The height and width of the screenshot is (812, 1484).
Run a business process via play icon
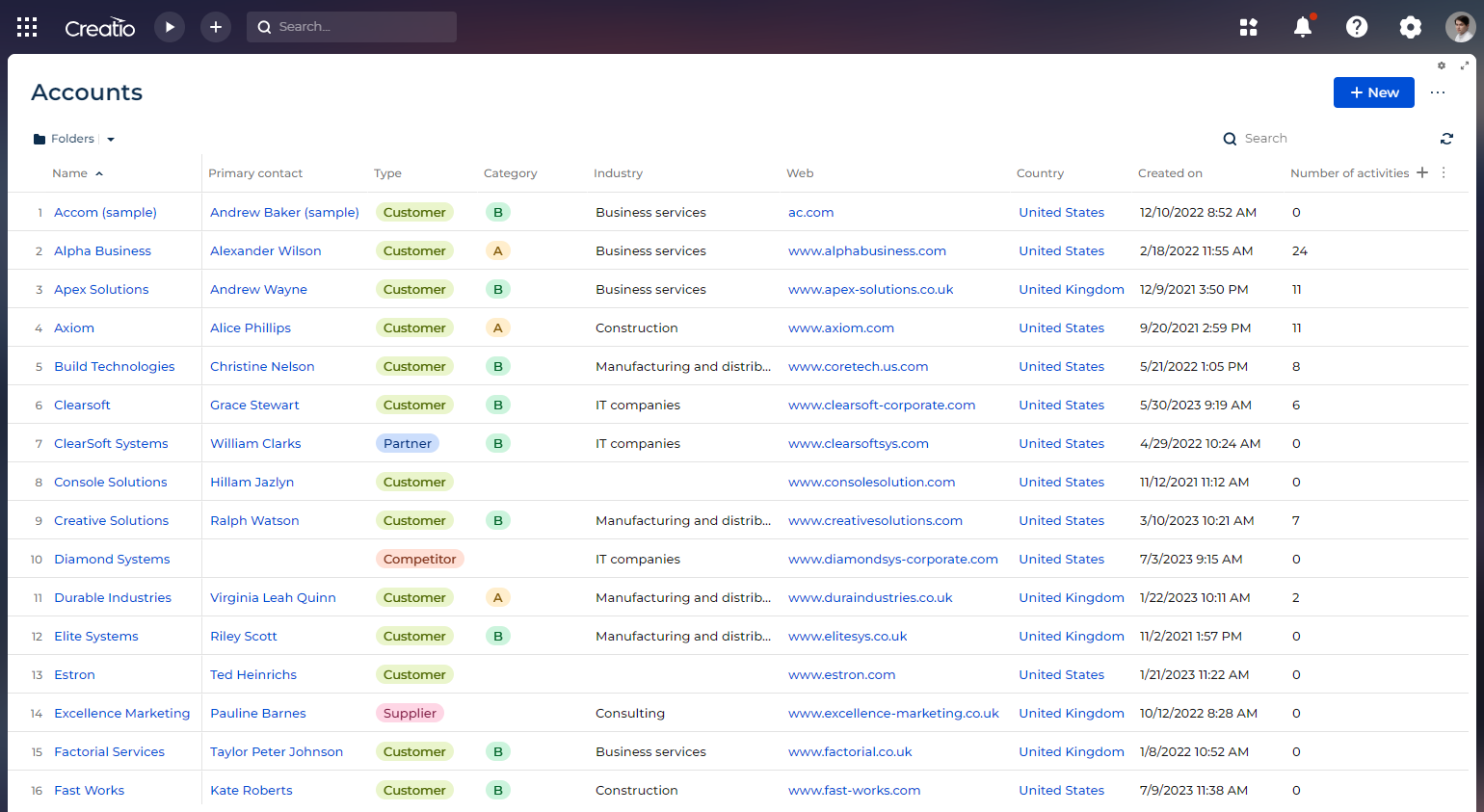click(x=170, y=27)
